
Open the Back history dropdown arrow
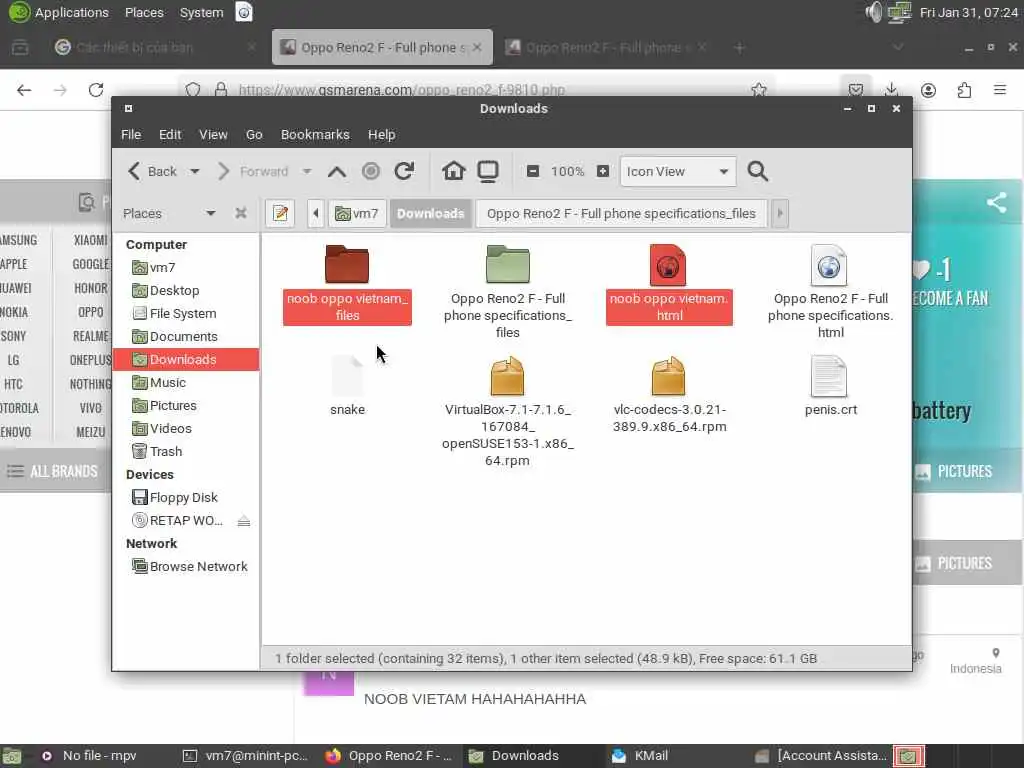[195, 171]
